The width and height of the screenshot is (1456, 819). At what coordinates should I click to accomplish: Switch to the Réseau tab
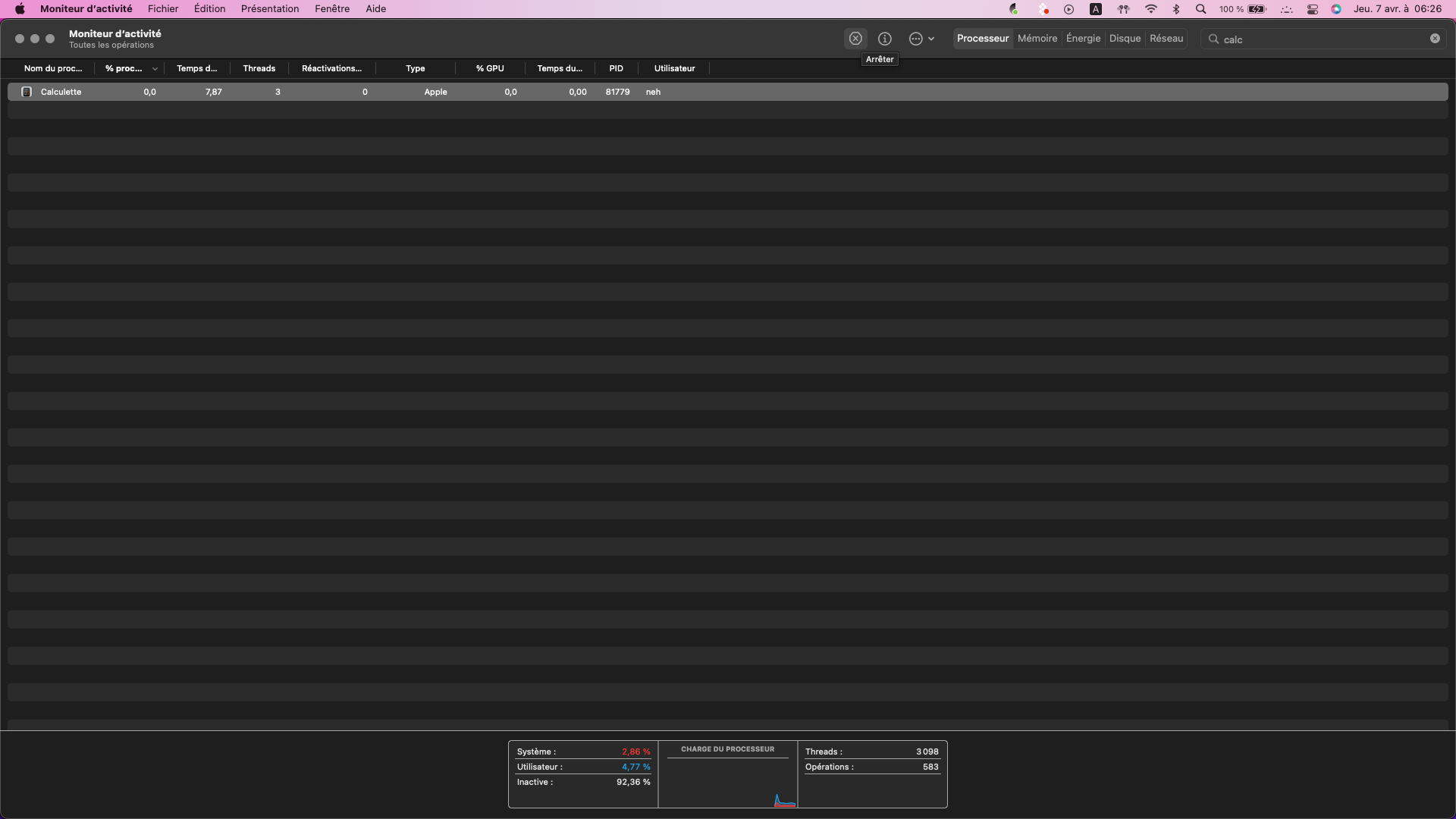click(1166, 38)
